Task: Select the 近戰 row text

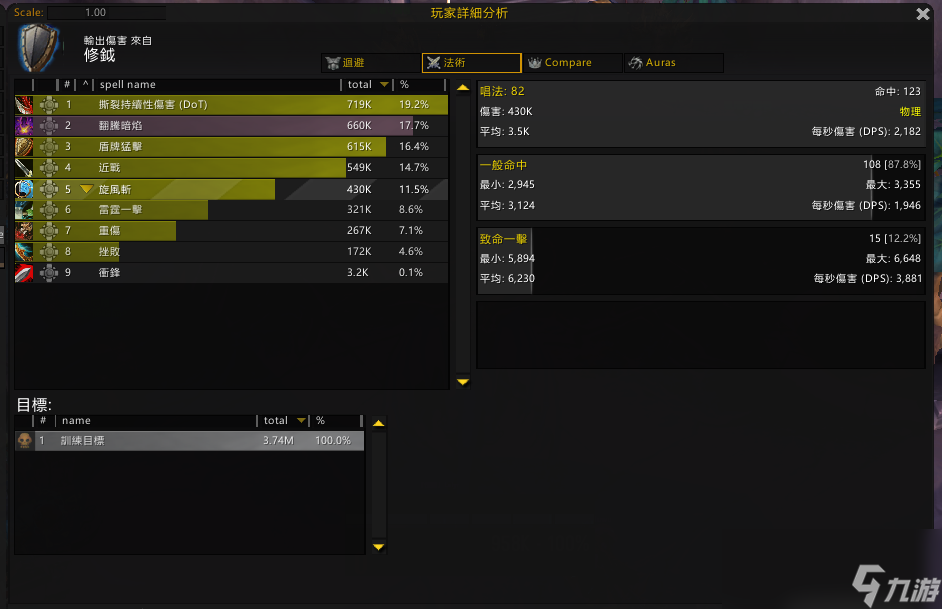Action: (x=109, y=168)
